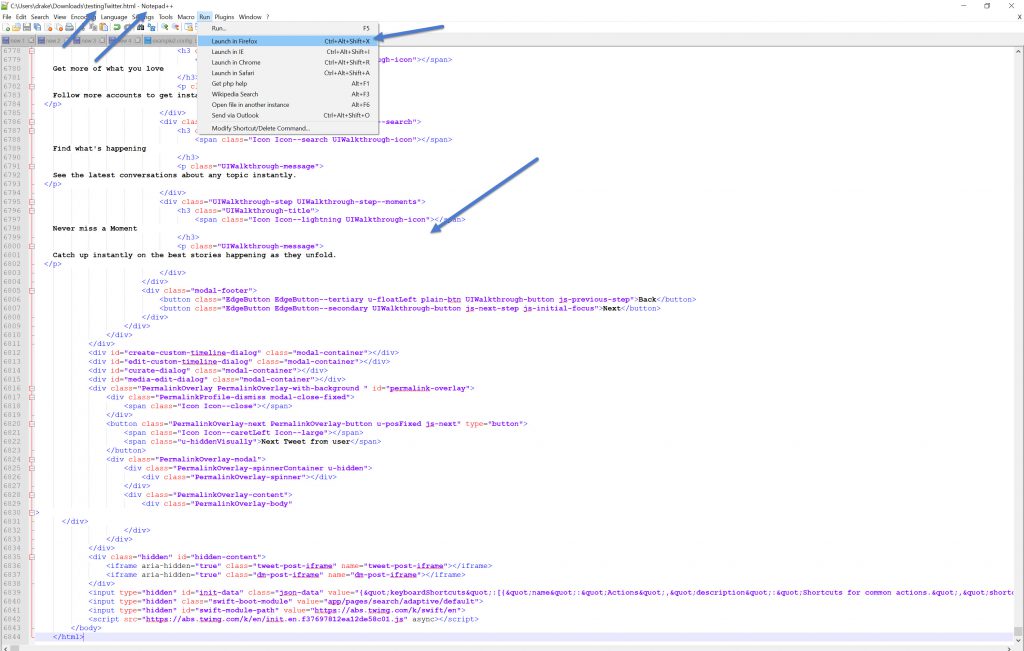
Task: Collapse the fold marker at line 6805
Action: tap(32, 290)
